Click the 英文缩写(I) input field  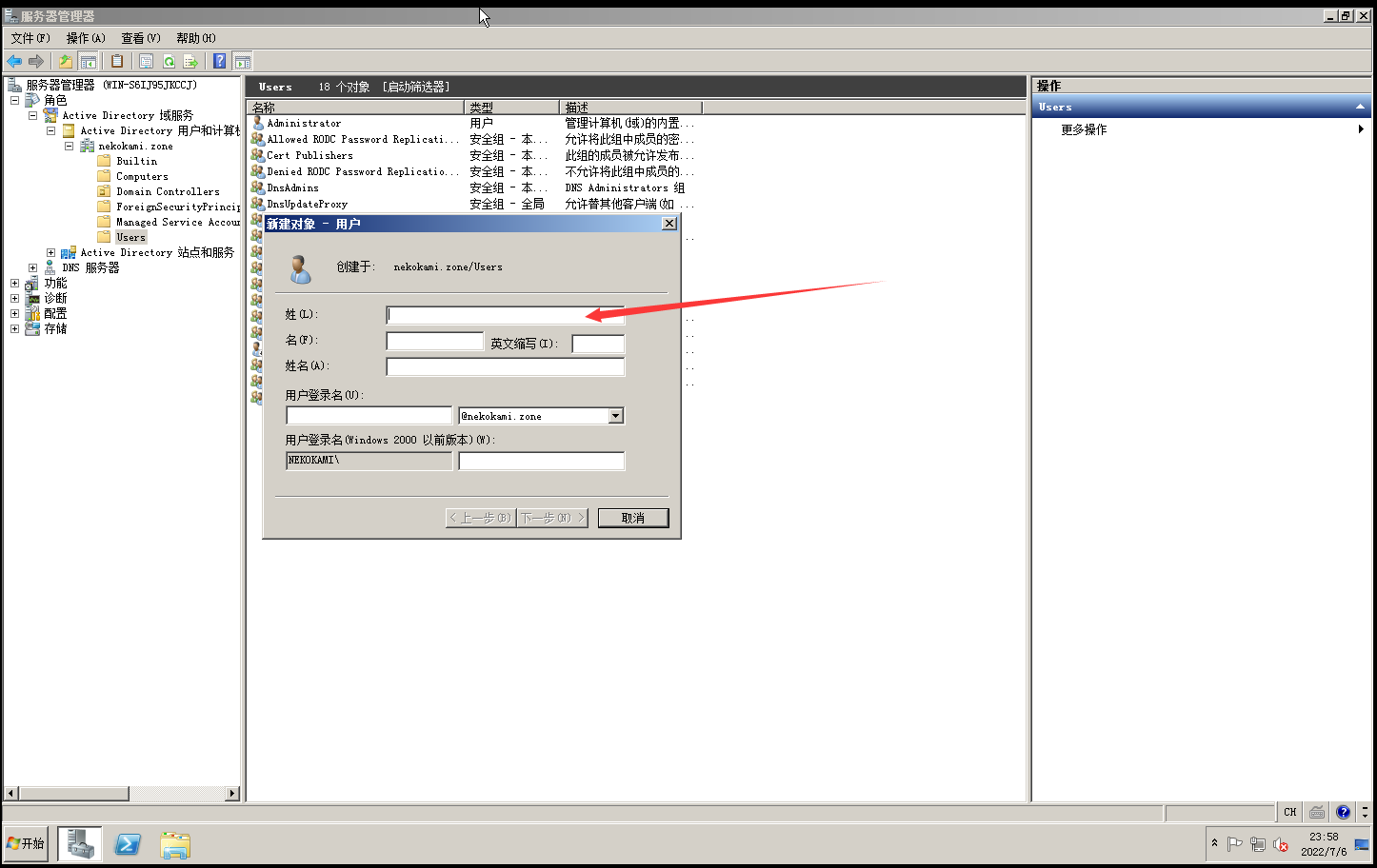coord(598,344)
